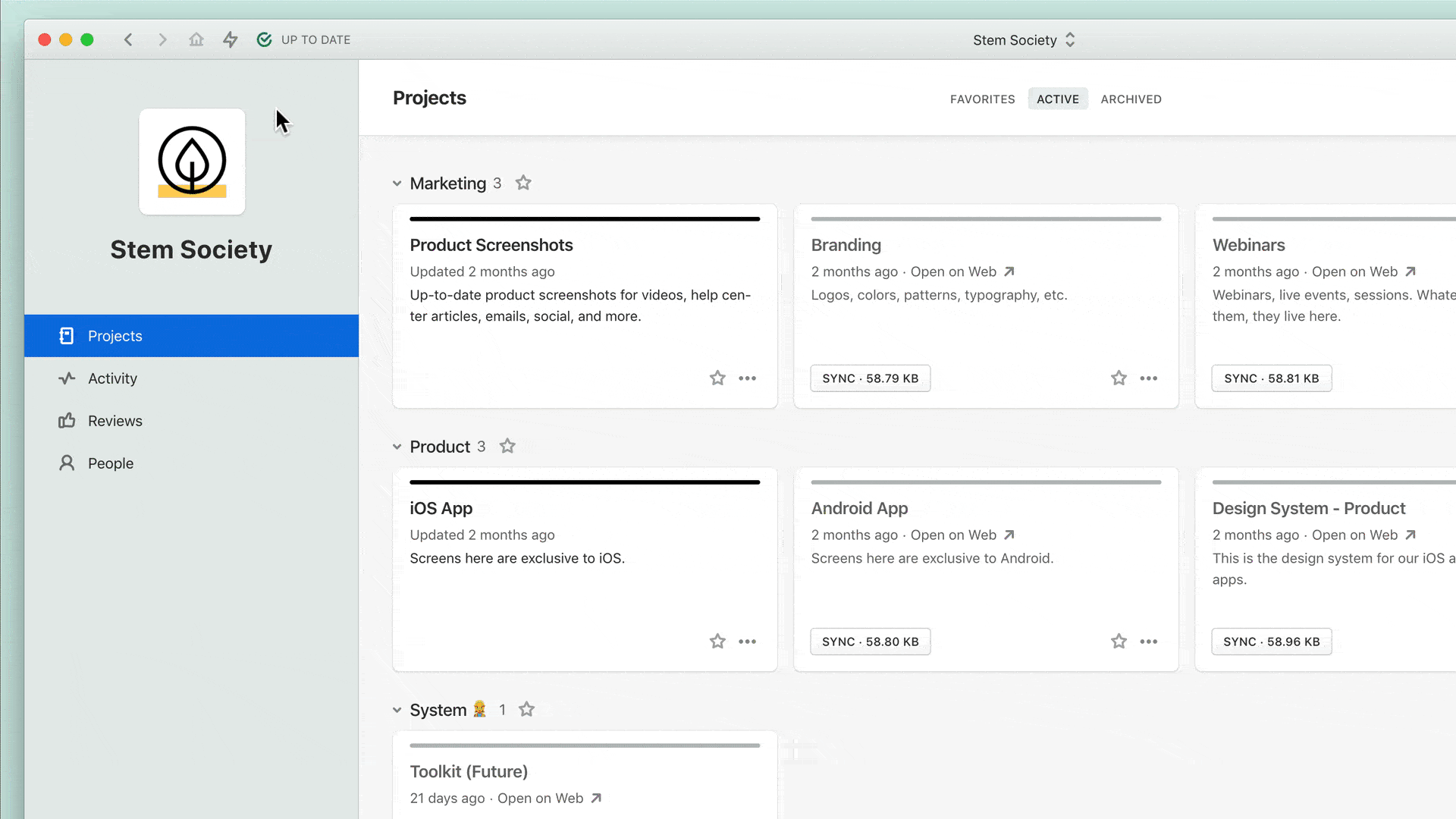1456x819 pixels.
Task: Open Activity in the sidebar
Action: pos(191,378)
